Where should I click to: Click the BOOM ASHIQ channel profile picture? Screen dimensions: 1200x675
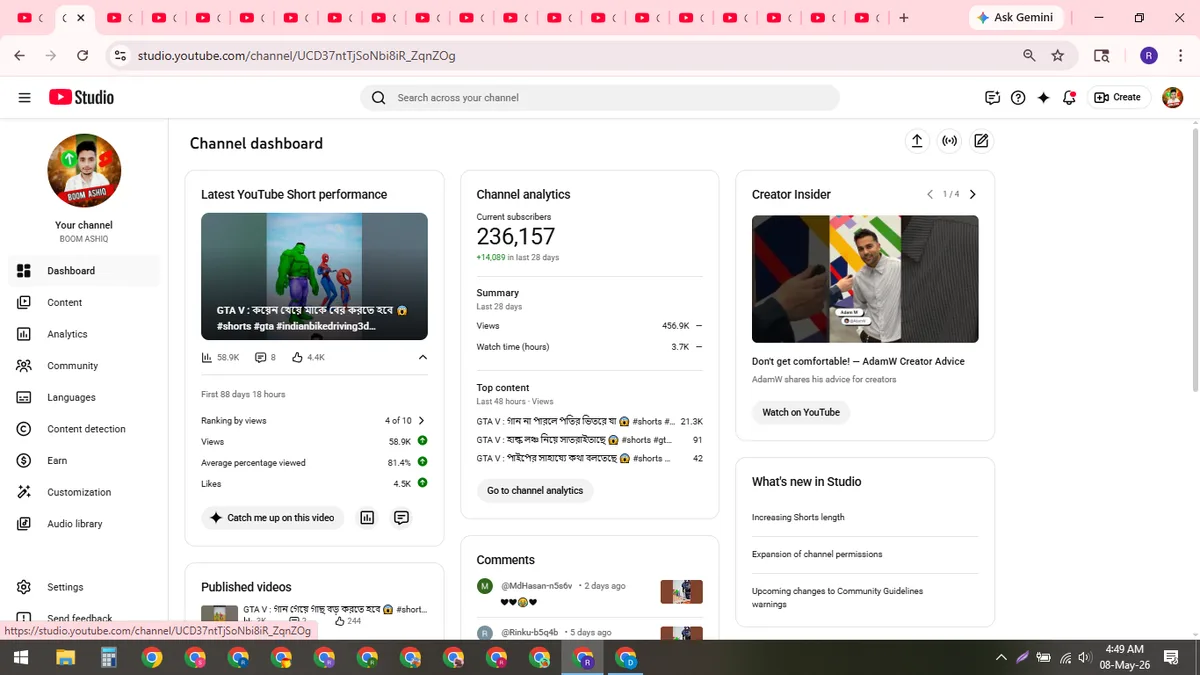84,171
